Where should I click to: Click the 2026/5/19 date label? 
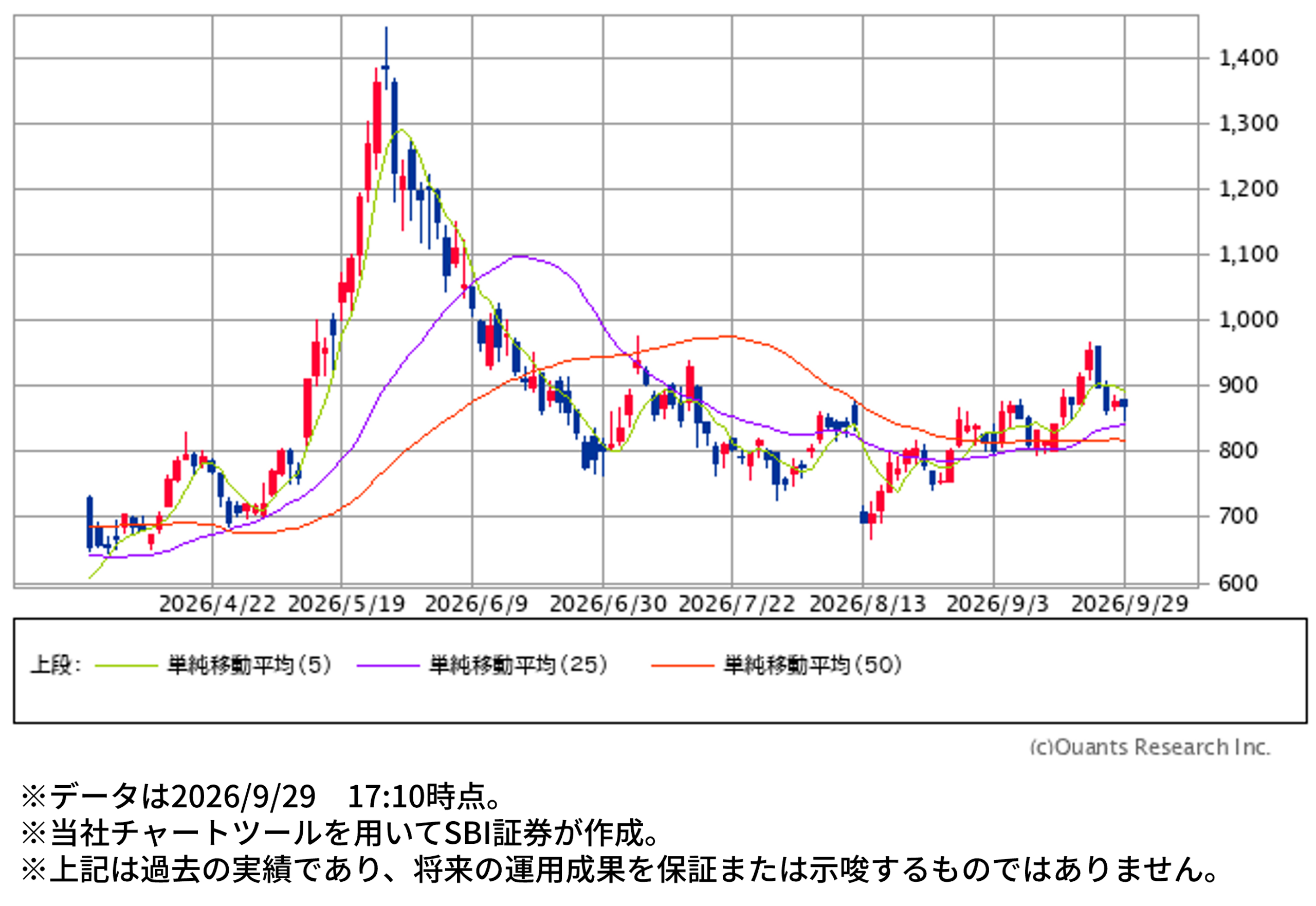[346, 604]
